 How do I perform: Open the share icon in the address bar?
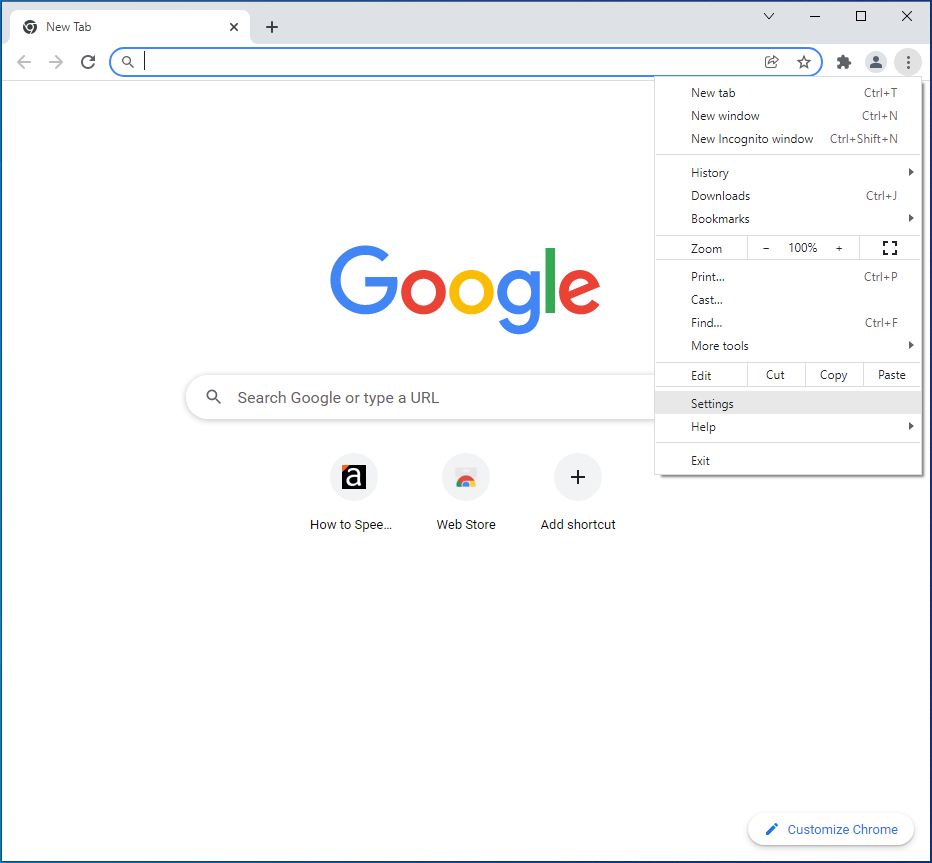pyautogui.click(x=771, y=61)
